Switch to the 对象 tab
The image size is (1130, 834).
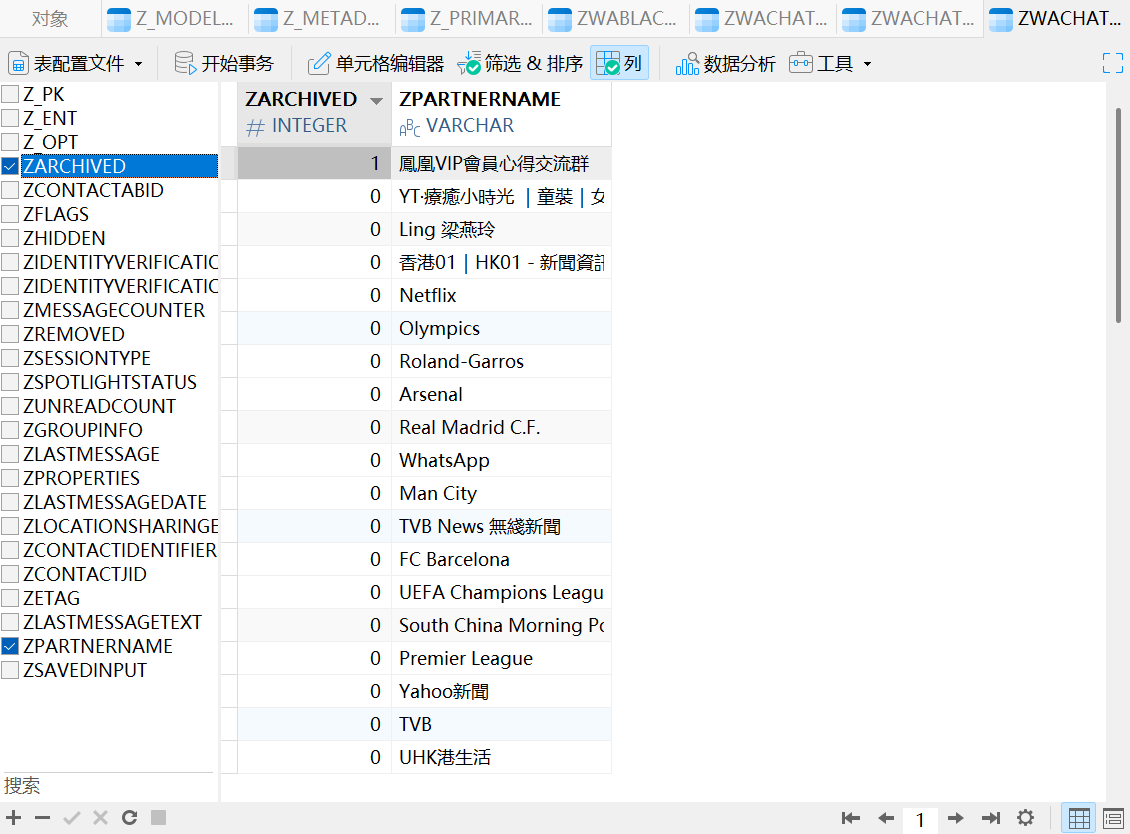[50, 19]
